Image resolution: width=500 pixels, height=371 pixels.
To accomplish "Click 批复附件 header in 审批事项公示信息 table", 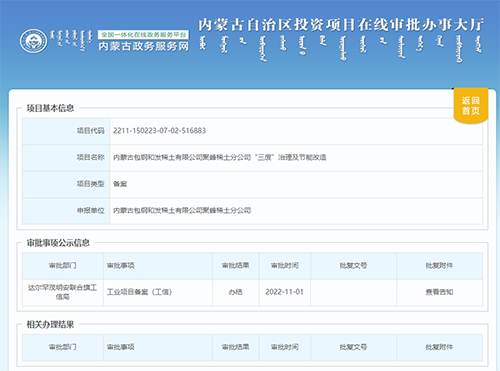I will click(x=439, y=266).
